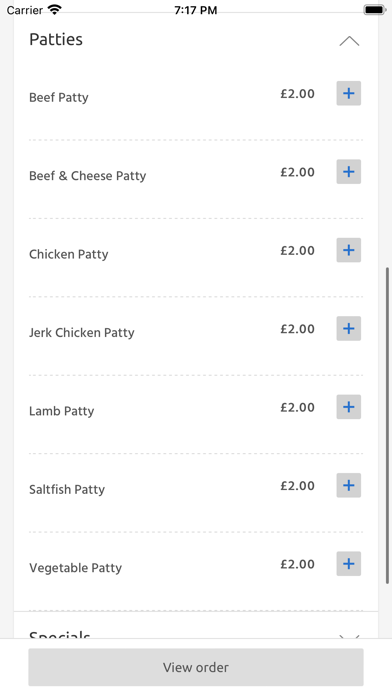
Task: Click the View order button
Action: pyautogui.click(x=196, y=667)
